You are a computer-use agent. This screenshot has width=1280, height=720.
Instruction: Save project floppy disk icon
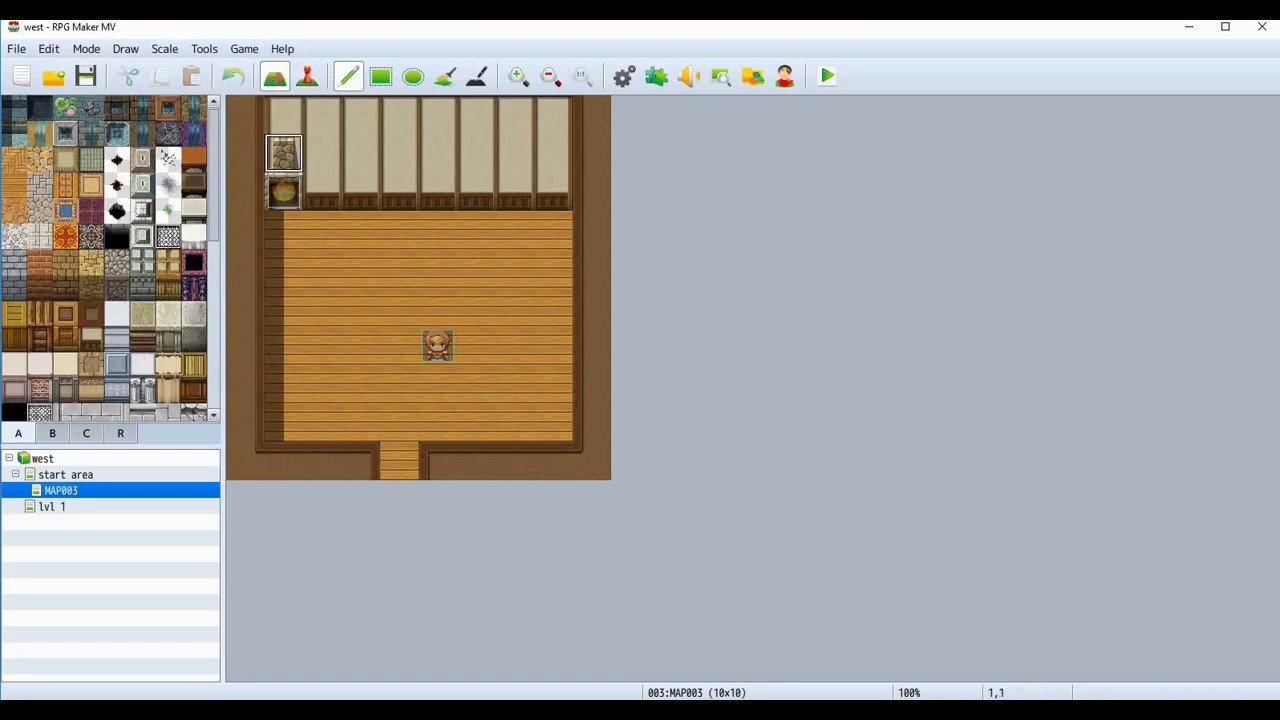(86, 76)
